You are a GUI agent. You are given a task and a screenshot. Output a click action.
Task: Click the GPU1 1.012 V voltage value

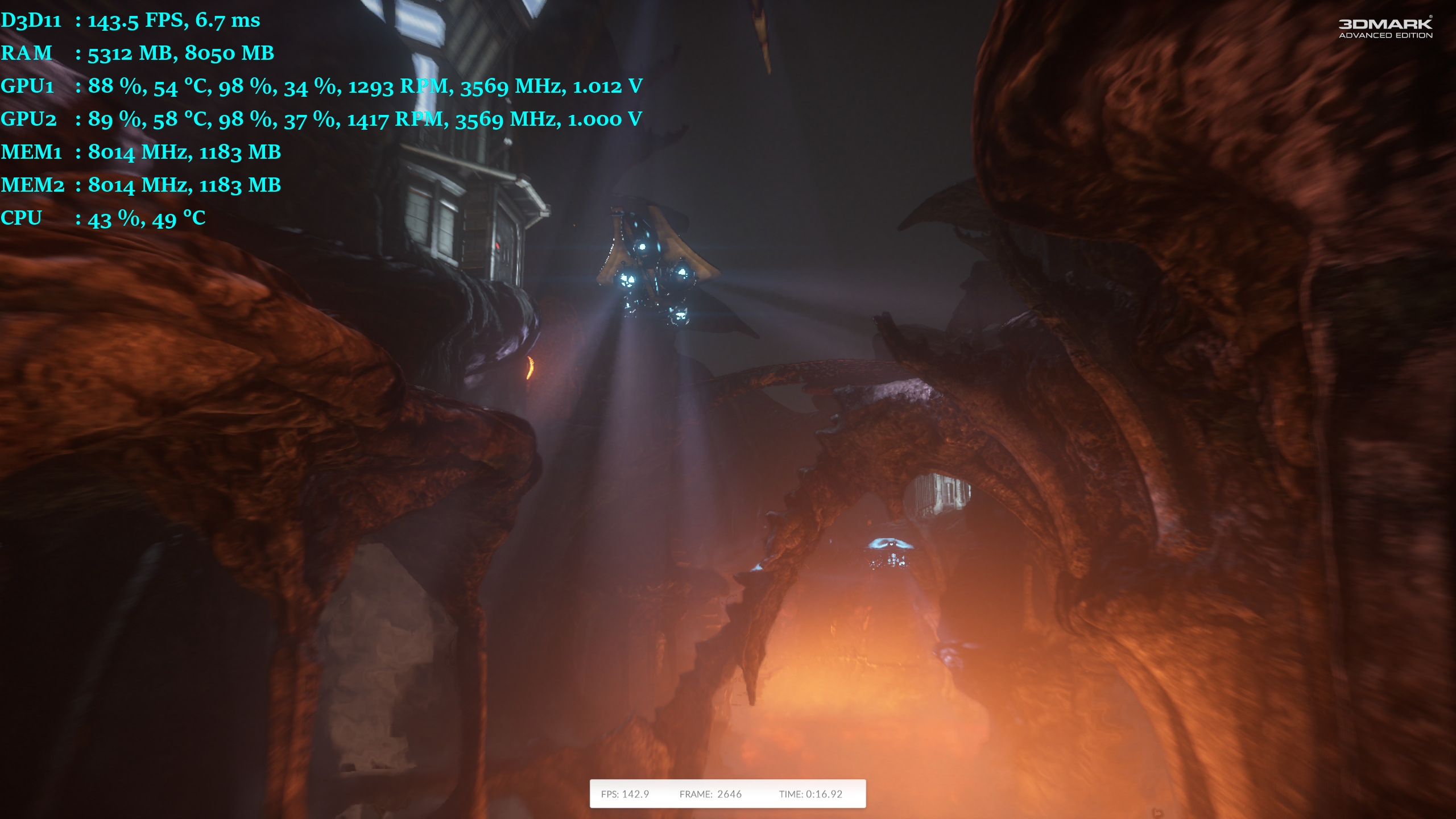click(607, 86)
